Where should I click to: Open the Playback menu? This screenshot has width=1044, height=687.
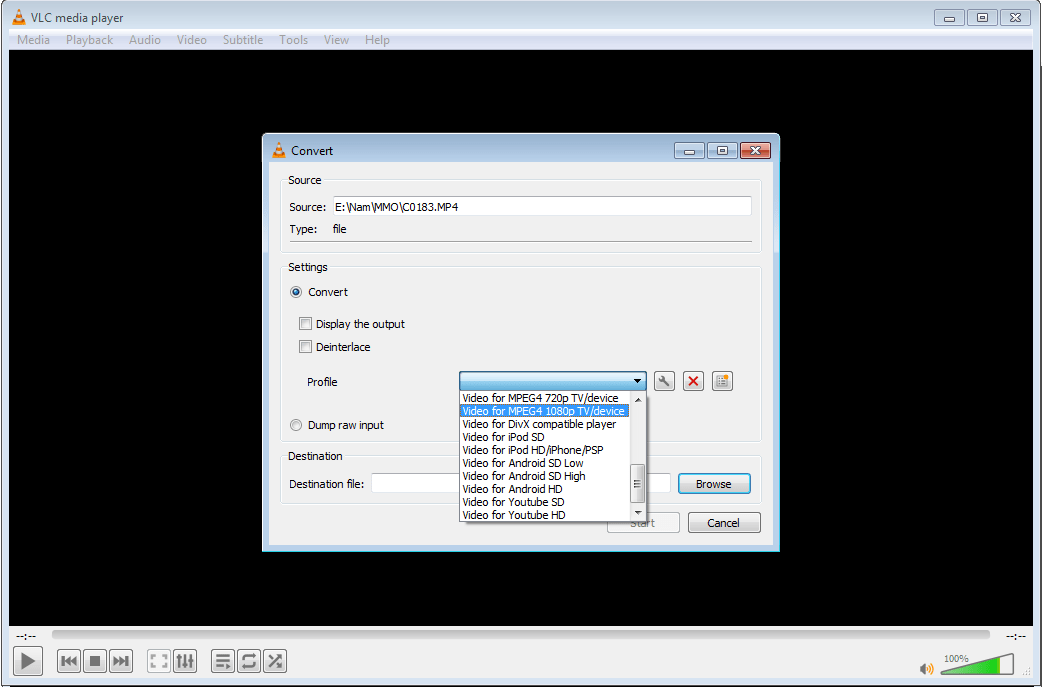(89, 40)
